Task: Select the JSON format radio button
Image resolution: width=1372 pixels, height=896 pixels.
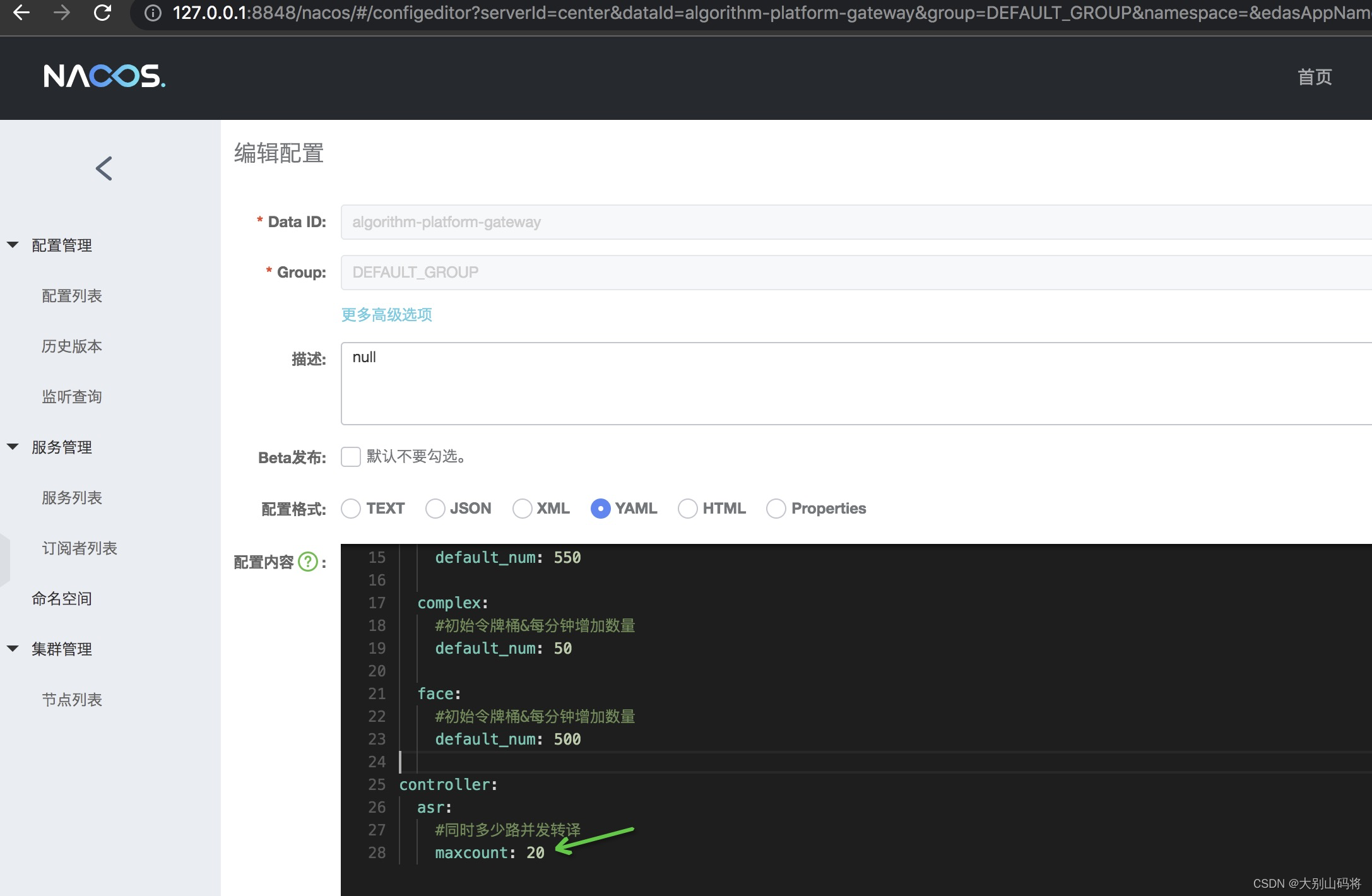Action: pos(435,509)
